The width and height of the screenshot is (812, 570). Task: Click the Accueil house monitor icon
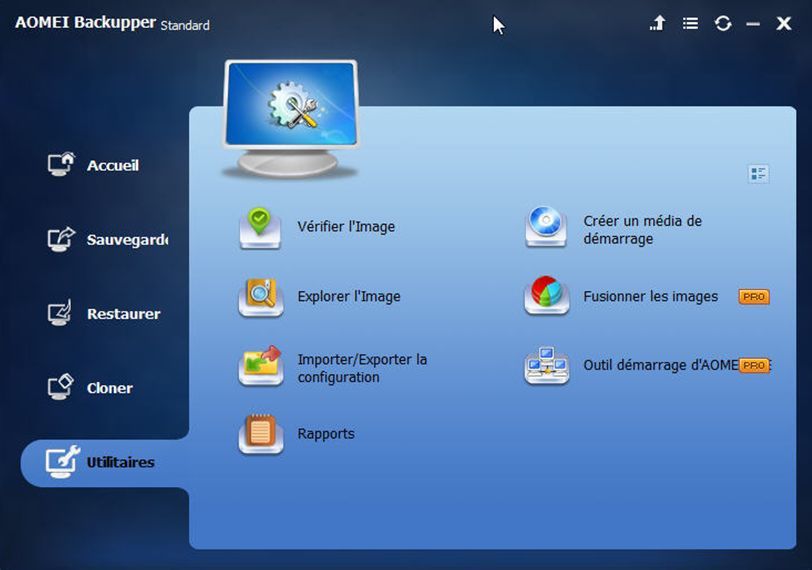click(61, 164)
